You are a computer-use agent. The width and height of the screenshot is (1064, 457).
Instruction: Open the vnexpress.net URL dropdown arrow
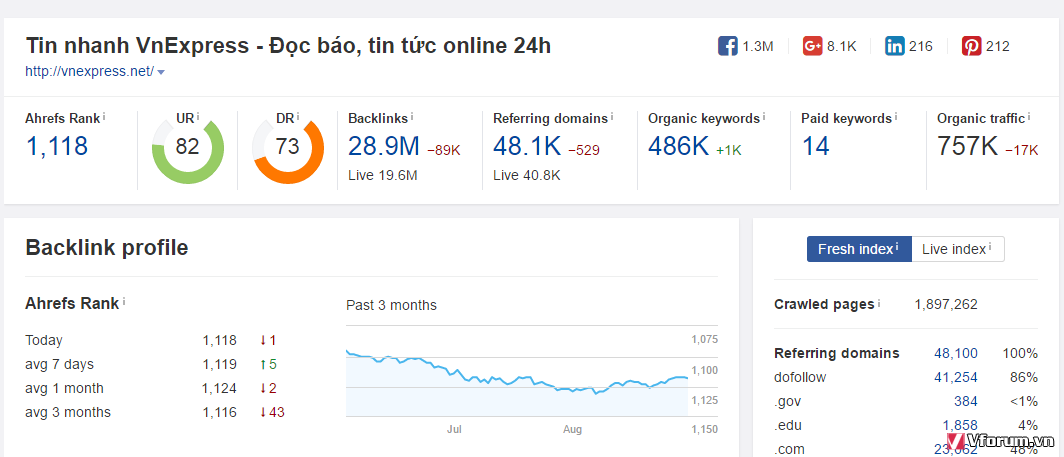click(x=161, y=72)
